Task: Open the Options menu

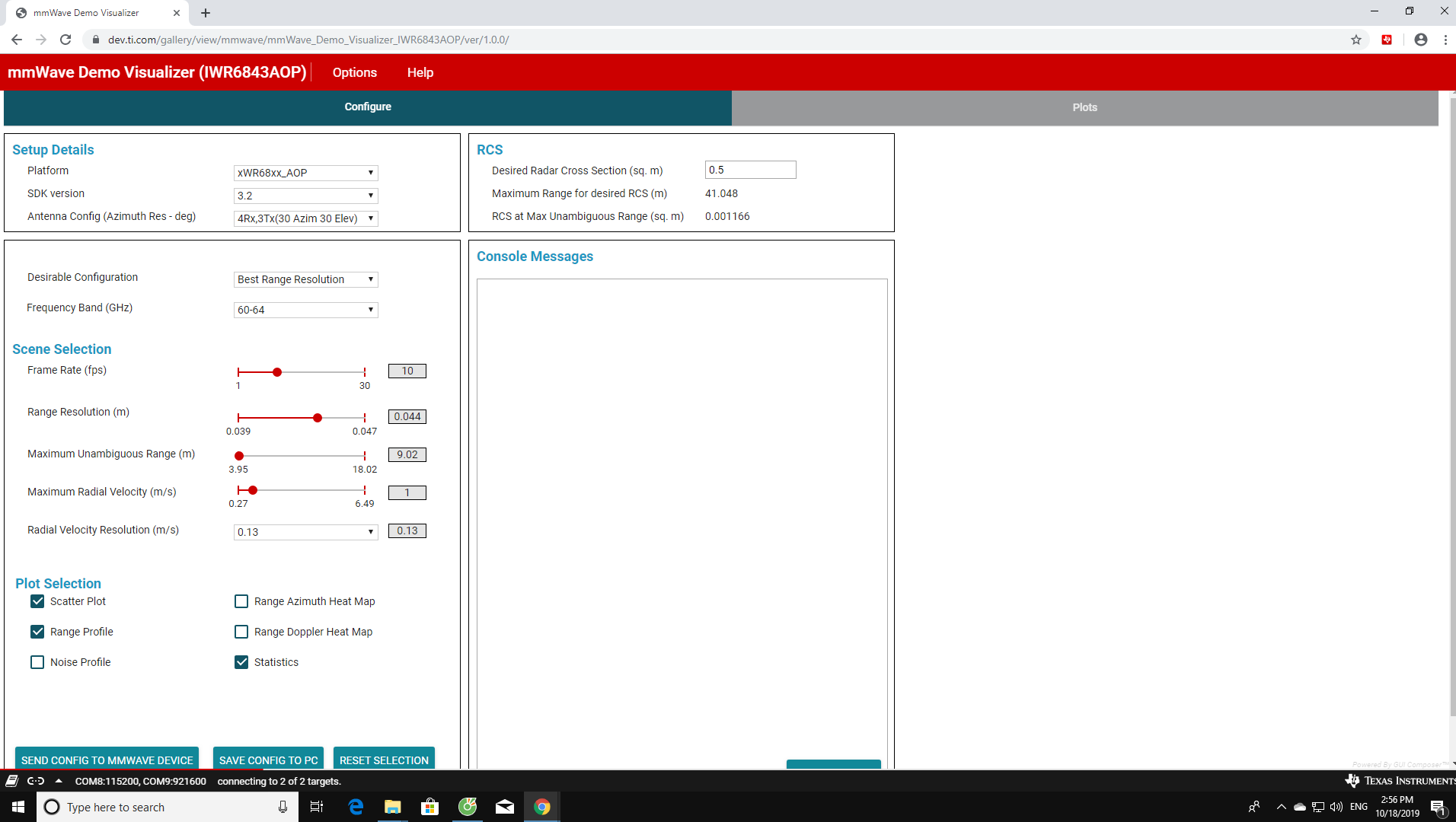Action: (x=355, y=72)
